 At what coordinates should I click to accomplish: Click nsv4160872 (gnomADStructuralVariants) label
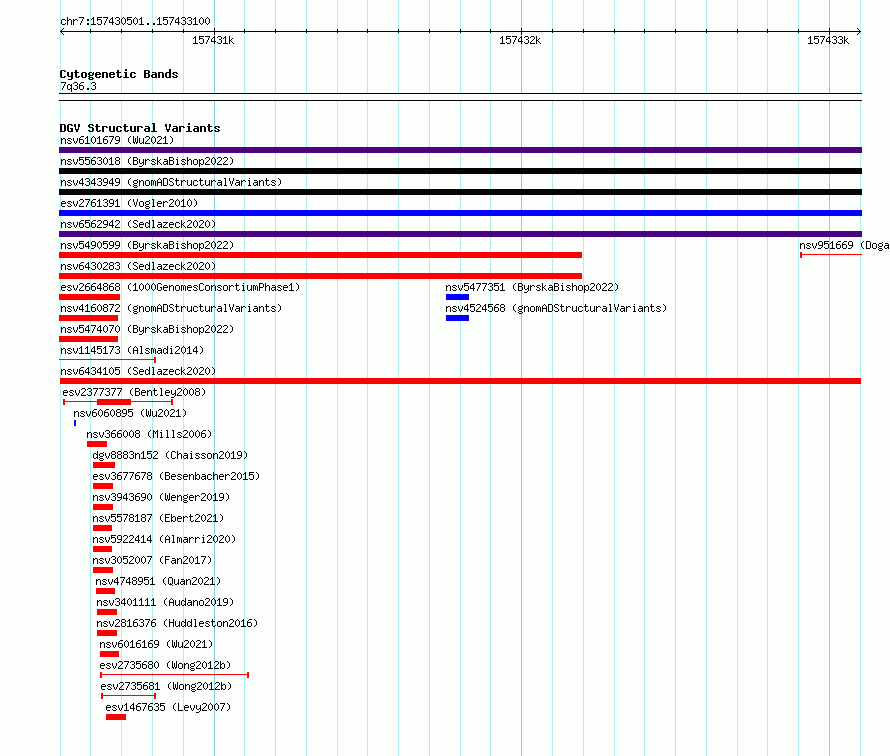point(171,308)
